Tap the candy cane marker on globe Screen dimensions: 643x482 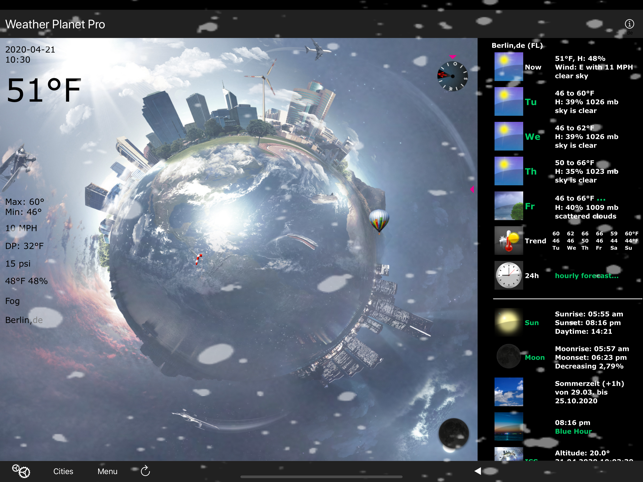198,259
